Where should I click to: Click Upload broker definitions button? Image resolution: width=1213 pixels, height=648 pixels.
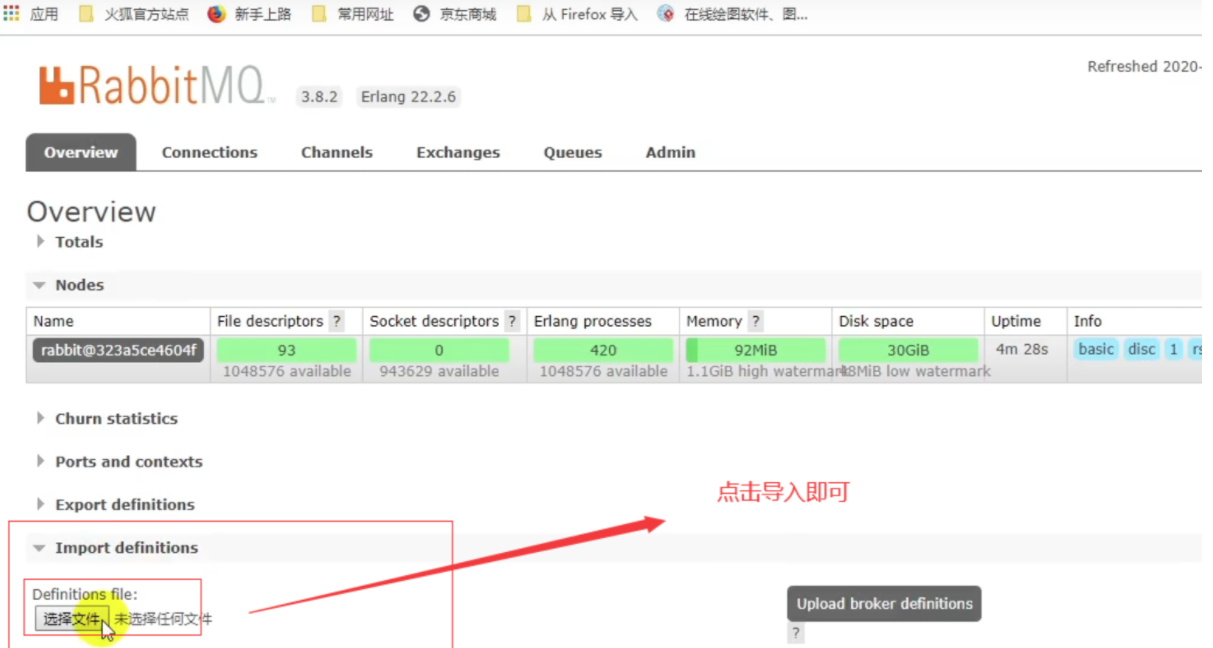(884, 604)
